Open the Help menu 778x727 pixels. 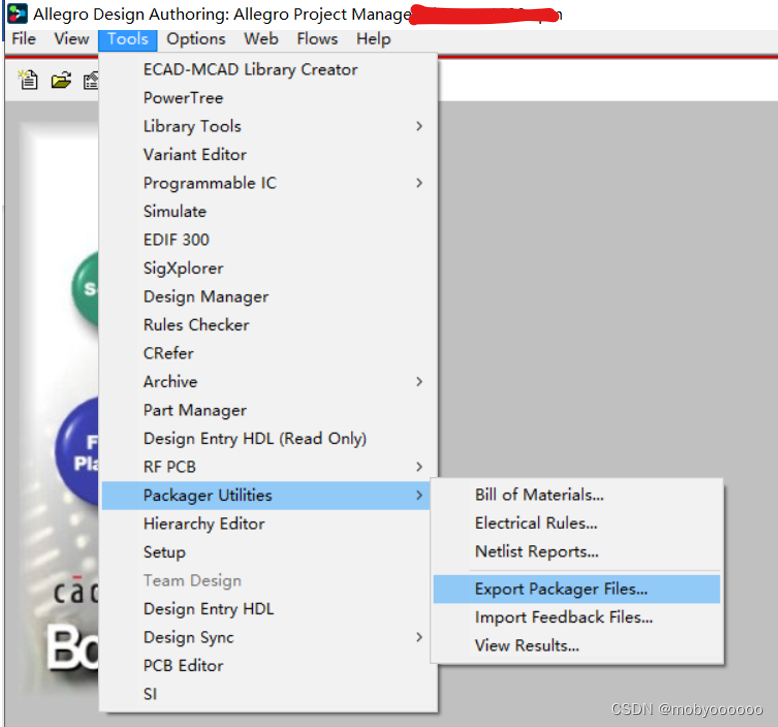pyautogui.click(x=373, y=39)
